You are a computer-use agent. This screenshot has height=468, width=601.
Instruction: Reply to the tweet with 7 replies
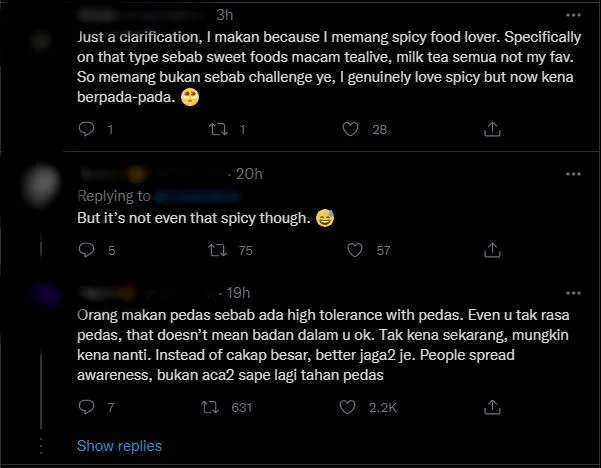click(x=86, y=407)
